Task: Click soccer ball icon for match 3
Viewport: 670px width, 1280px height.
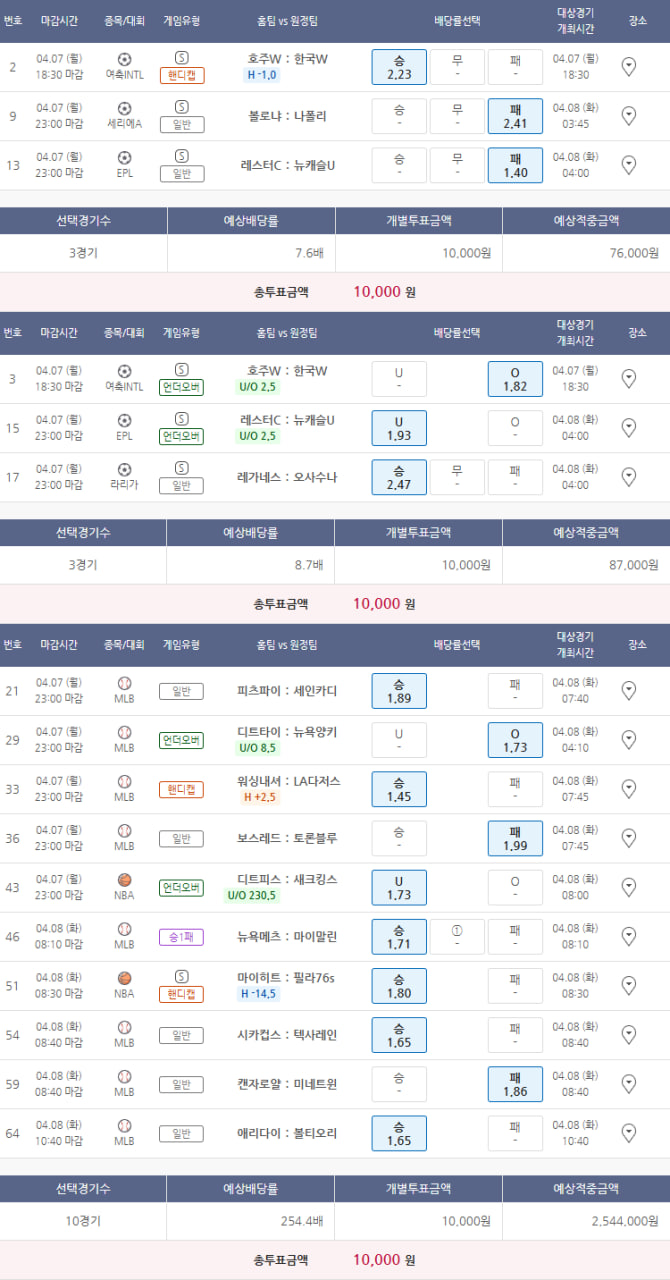Action: [124, 371]
